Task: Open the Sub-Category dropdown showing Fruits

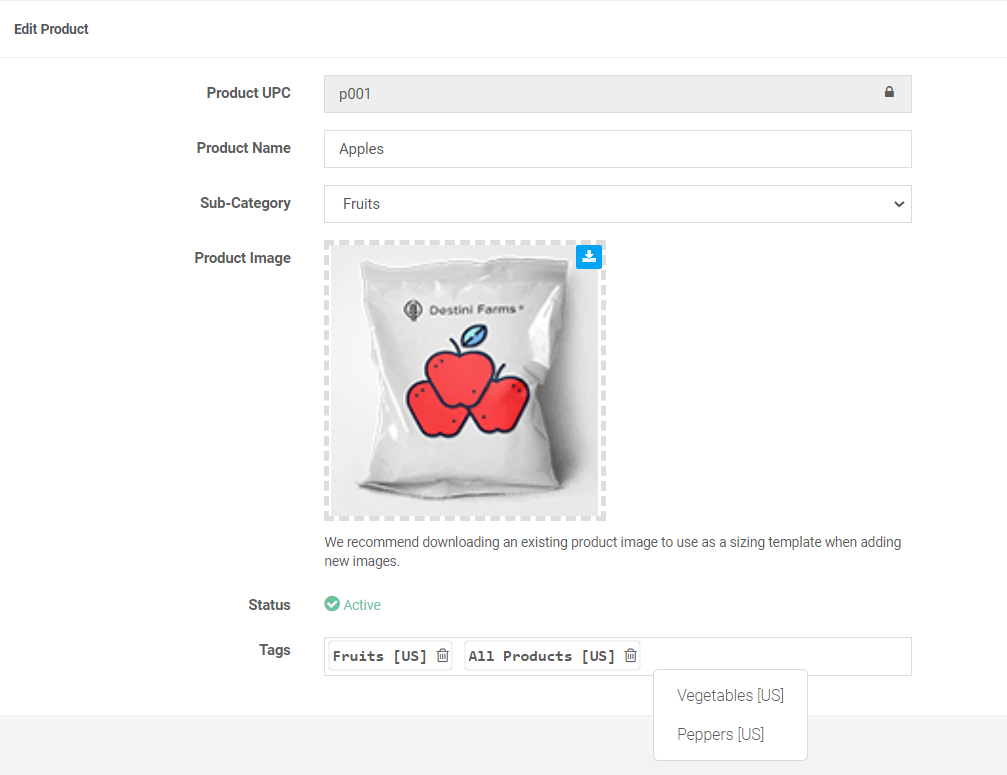Action: point(617,204)
